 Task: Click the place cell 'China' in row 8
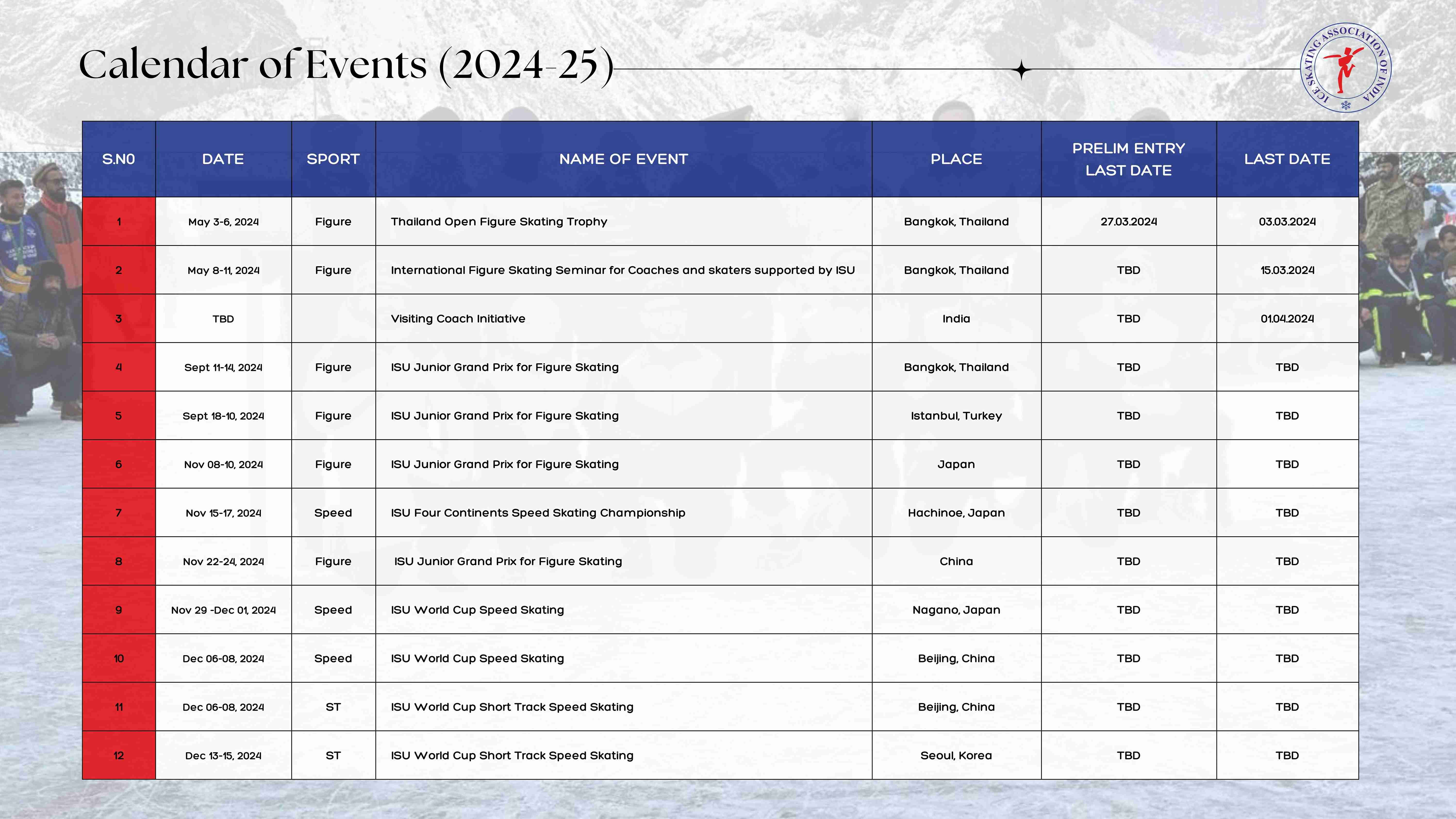956,561
